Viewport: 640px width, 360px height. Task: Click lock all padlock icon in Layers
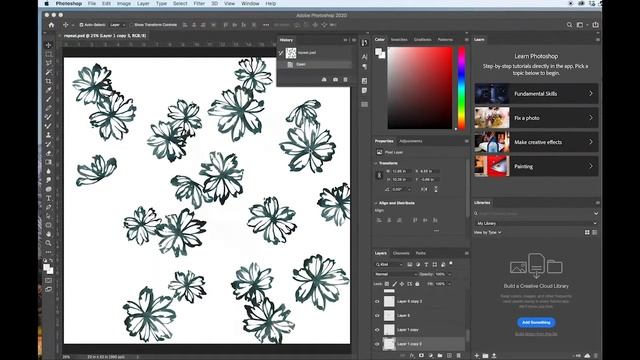417,284
